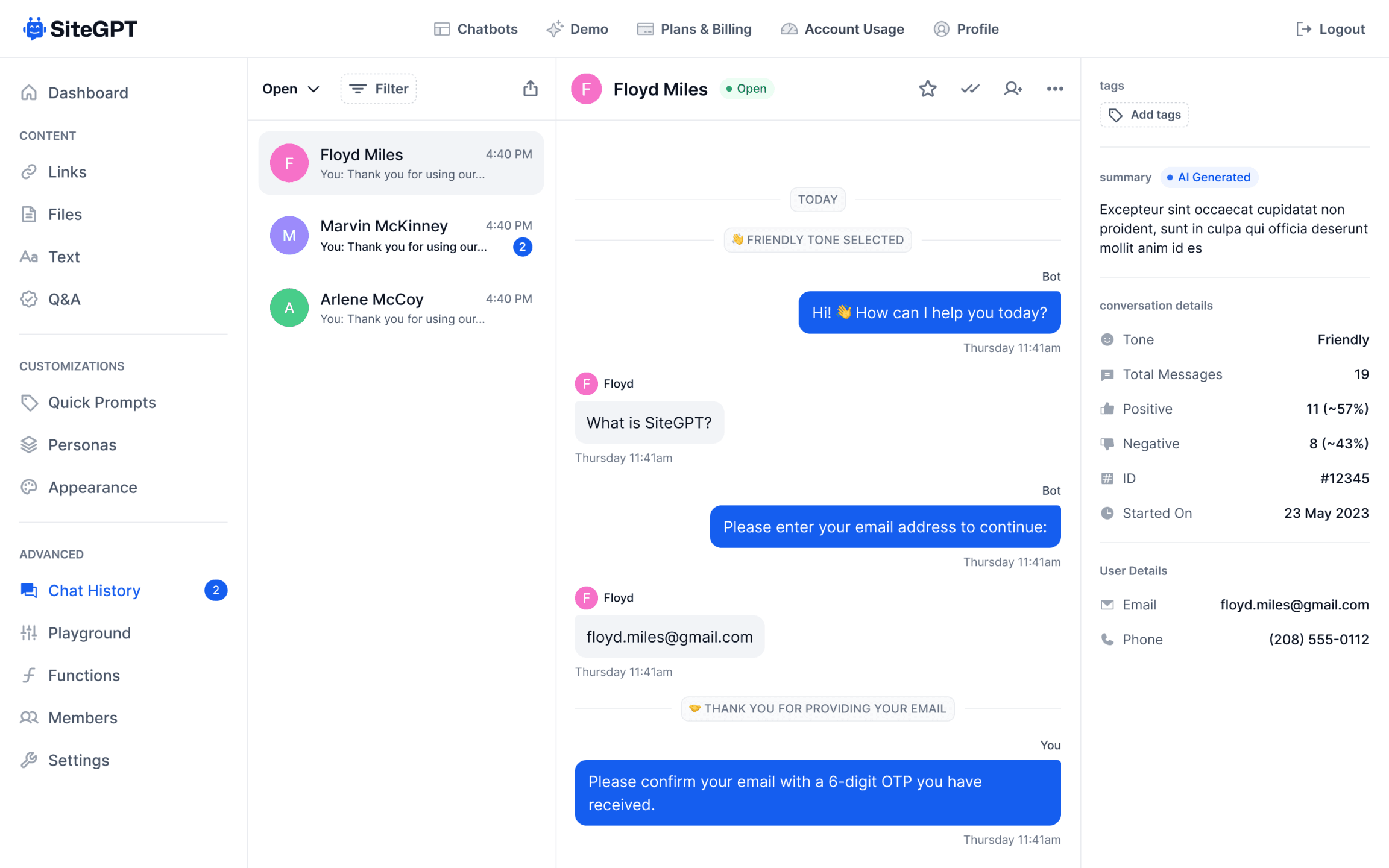Open the Filter conversations control

379,89
